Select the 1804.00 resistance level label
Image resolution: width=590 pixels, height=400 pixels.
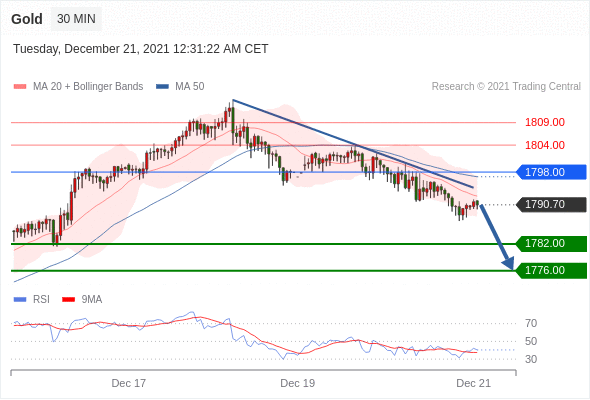(545, 145)
